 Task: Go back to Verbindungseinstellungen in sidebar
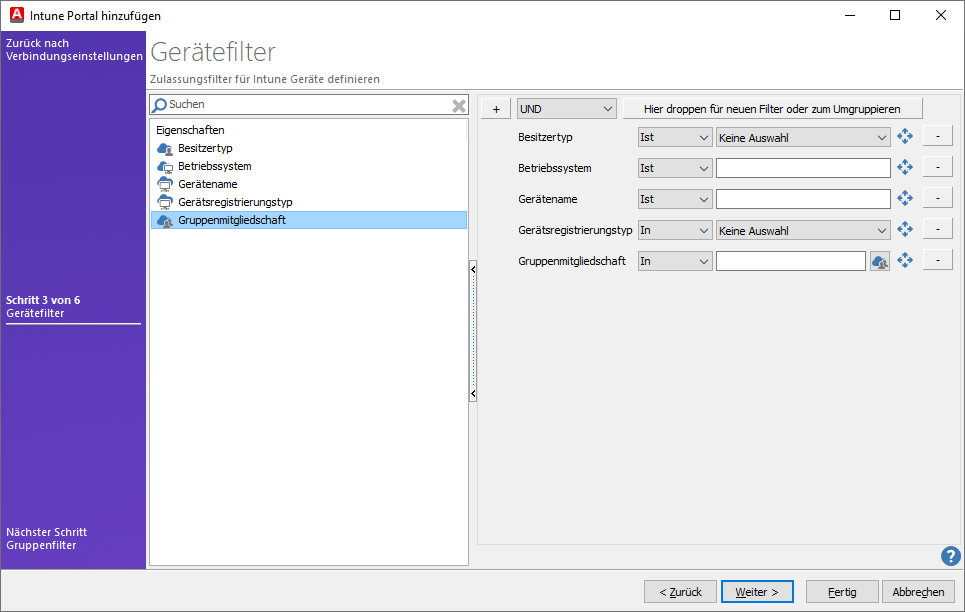[74, 49]
